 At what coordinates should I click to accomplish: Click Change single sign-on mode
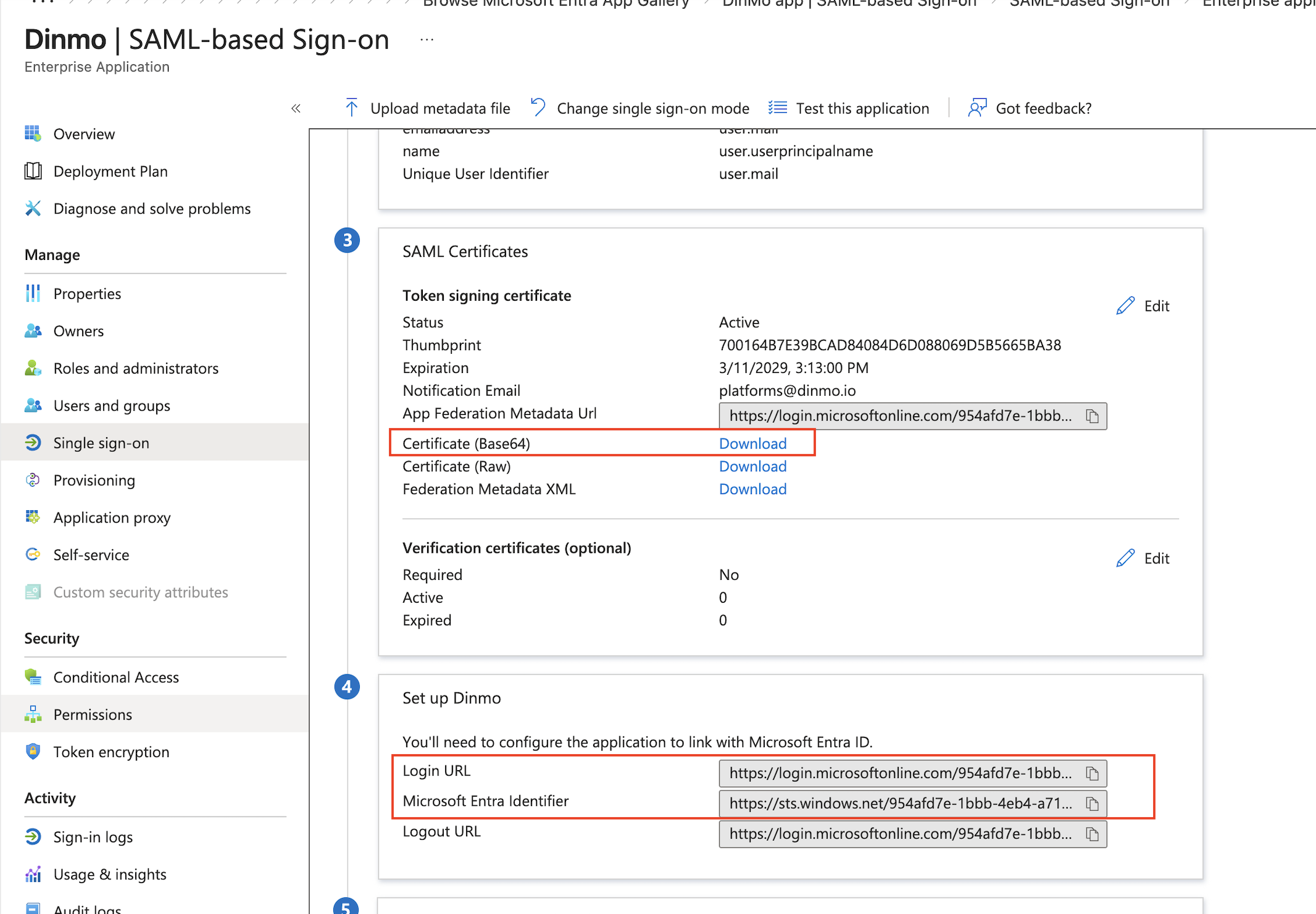click(x=652, y=108)
